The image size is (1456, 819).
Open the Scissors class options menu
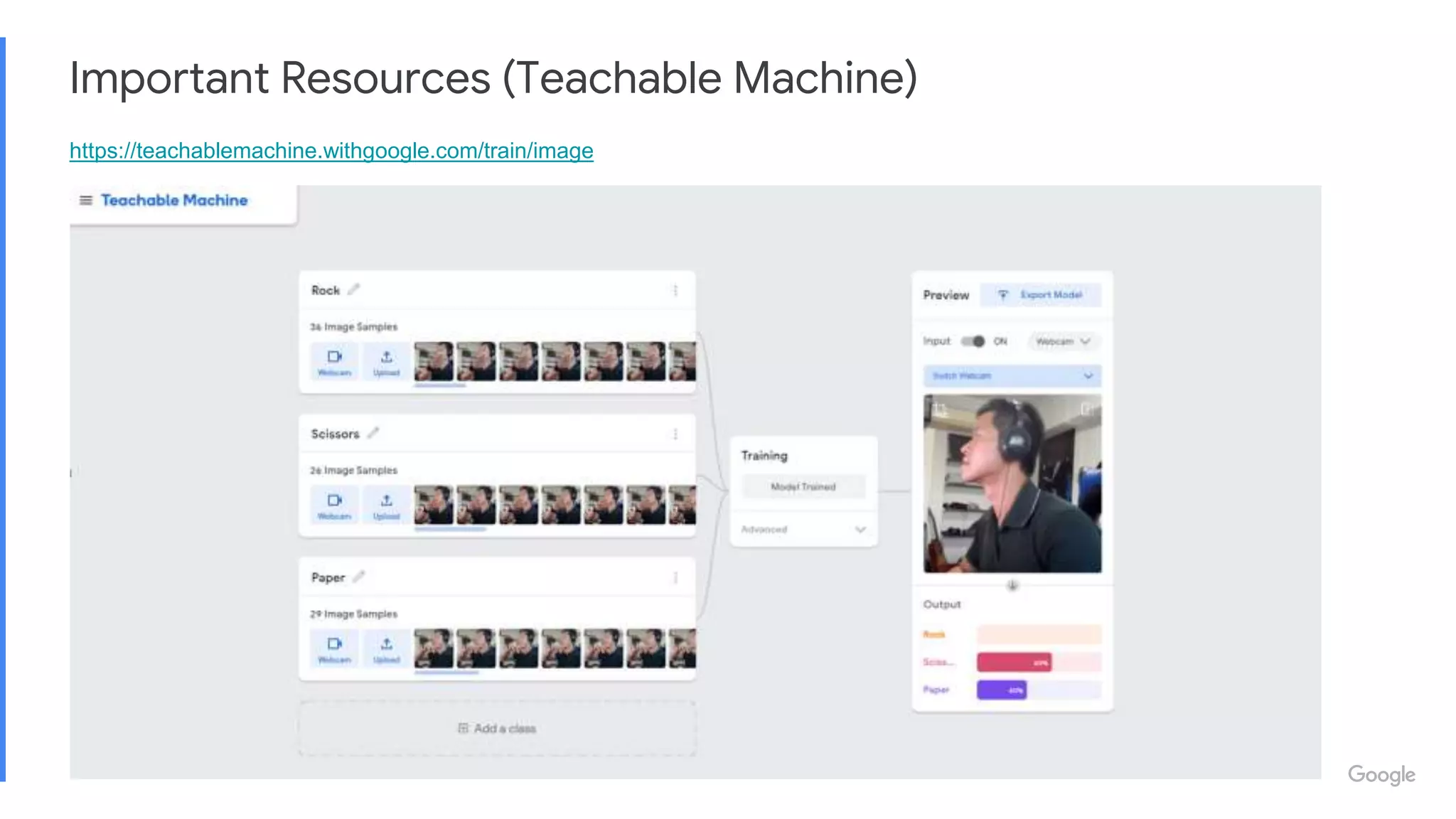(675, 434)
